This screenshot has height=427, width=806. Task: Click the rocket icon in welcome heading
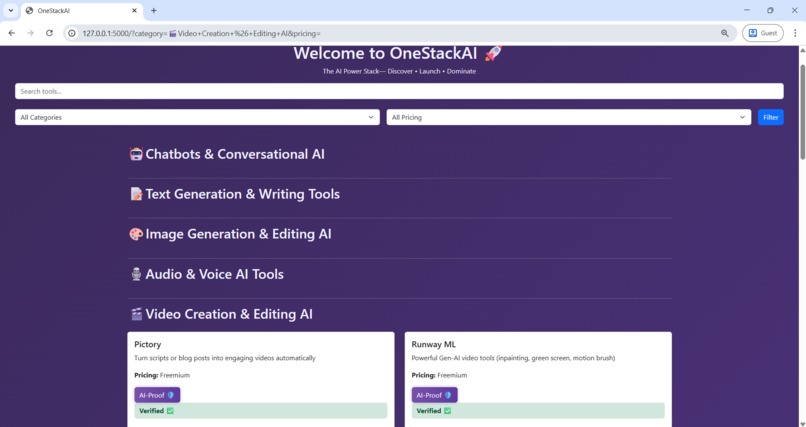point(493,53)
